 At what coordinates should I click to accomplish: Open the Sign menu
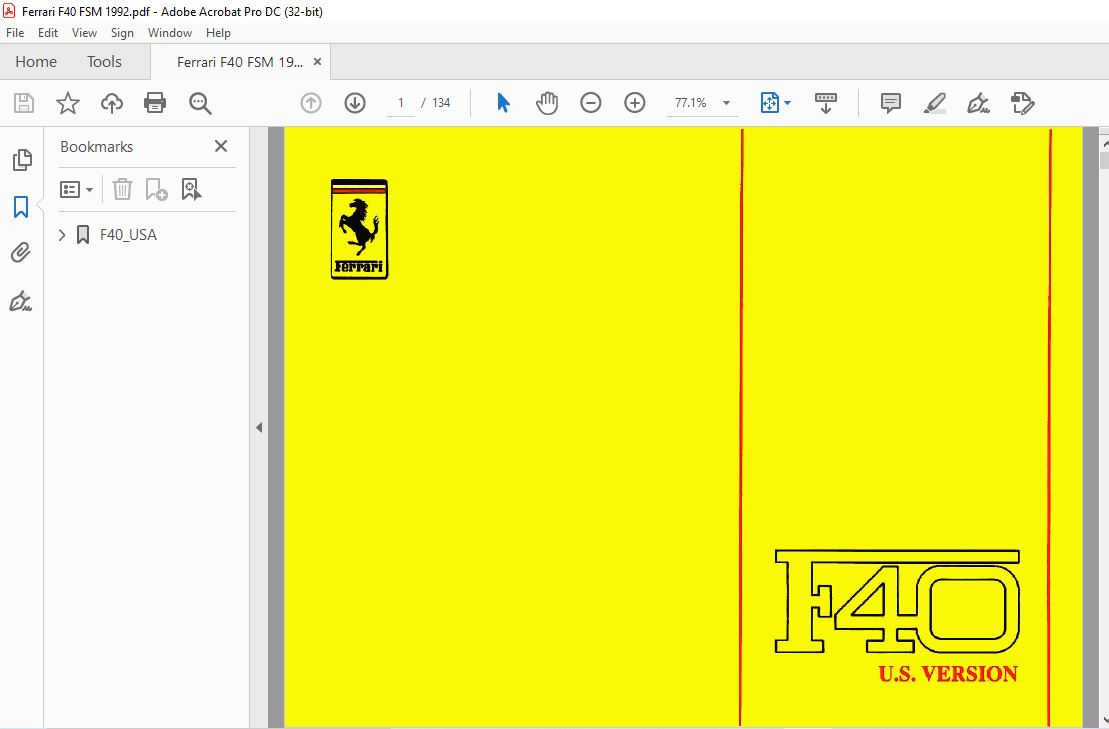[122, 33]
